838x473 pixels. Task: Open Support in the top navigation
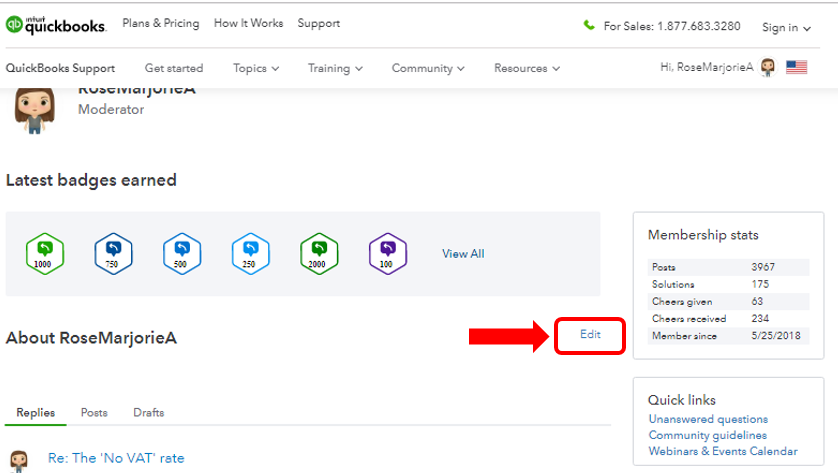[319, 24]
